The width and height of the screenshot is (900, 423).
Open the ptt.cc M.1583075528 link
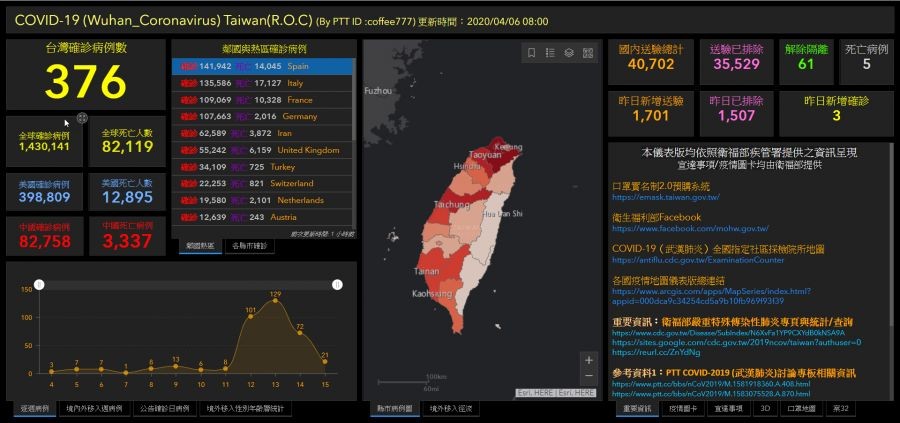(711, 394)
